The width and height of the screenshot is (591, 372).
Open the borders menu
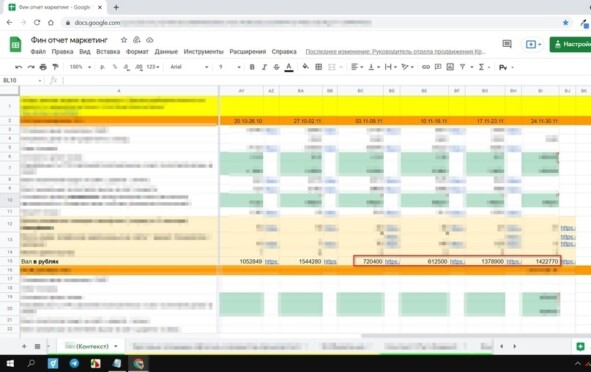coord(318,67)
